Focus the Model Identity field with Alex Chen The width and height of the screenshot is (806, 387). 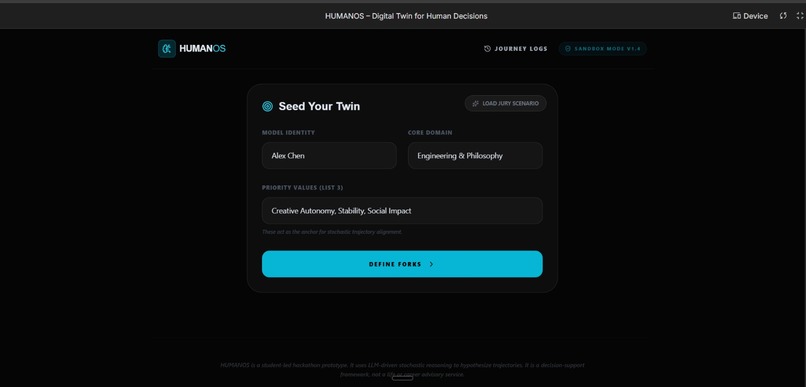[329, 156]
